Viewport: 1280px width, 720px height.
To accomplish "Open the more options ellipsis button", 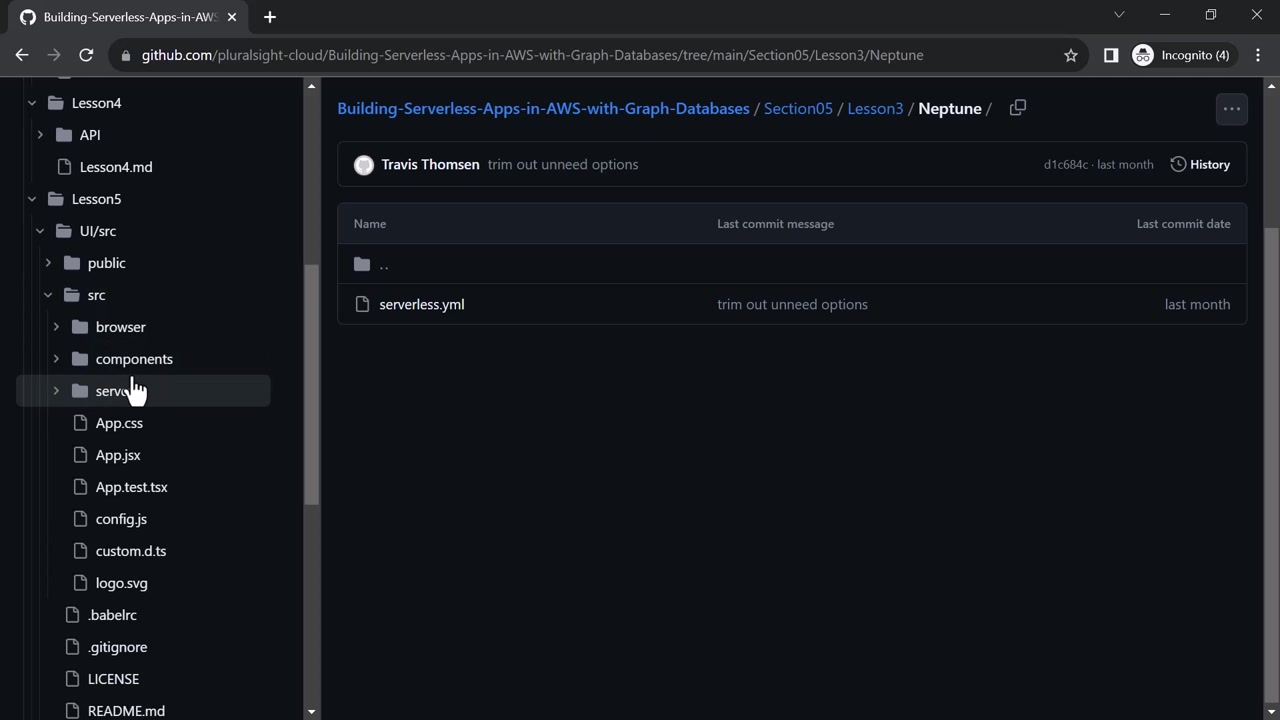I will [x=1232, y=109].
